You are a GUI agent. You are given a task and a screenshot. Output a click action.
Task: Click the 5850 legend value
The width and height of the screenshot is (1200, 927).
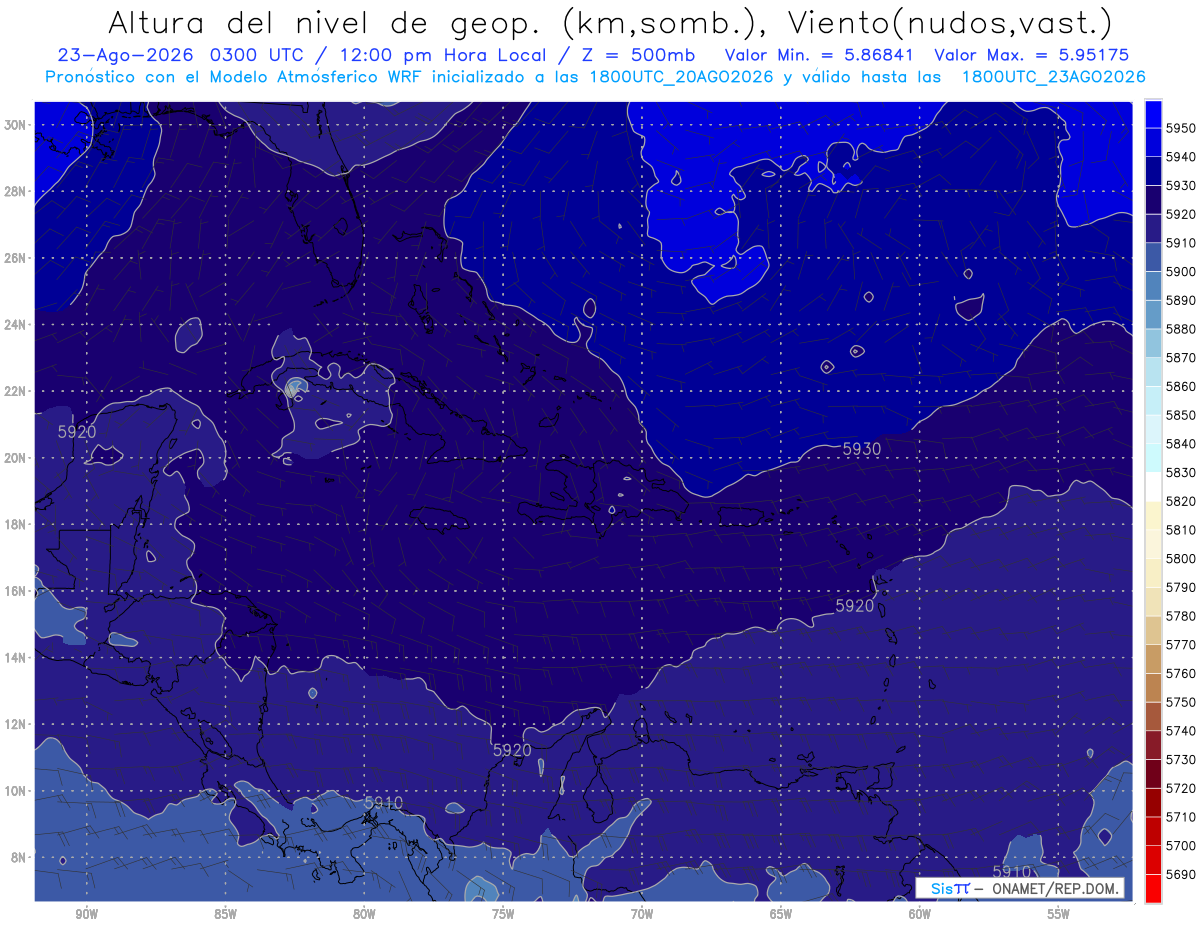1180,415
